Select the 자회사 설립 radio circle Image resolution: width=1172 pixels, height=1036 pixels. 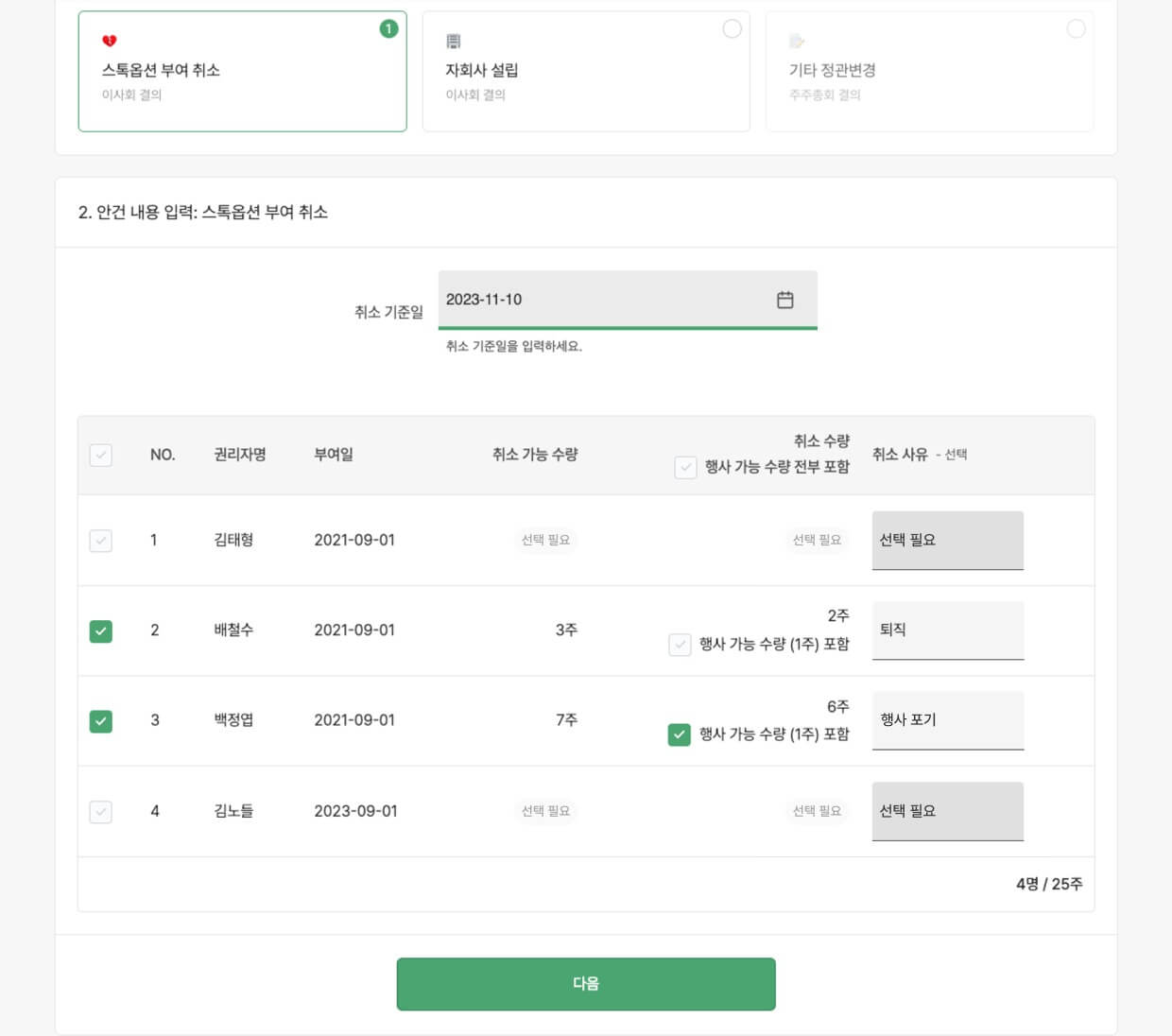tap(732, 29)
